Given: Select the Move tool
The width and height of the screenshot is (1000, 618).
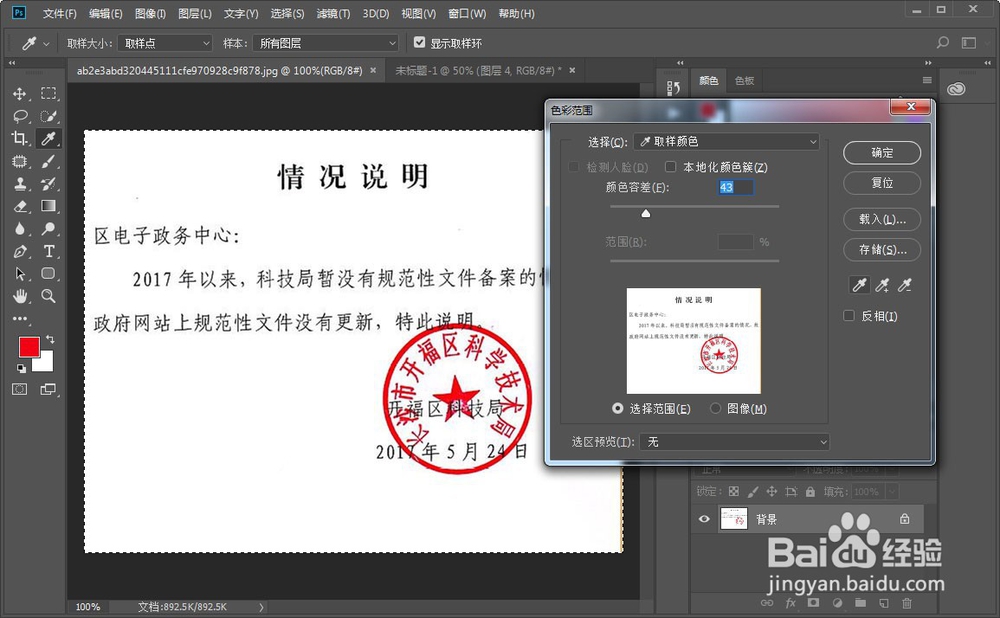Looking at the screenshot, I should pos(20,95).
